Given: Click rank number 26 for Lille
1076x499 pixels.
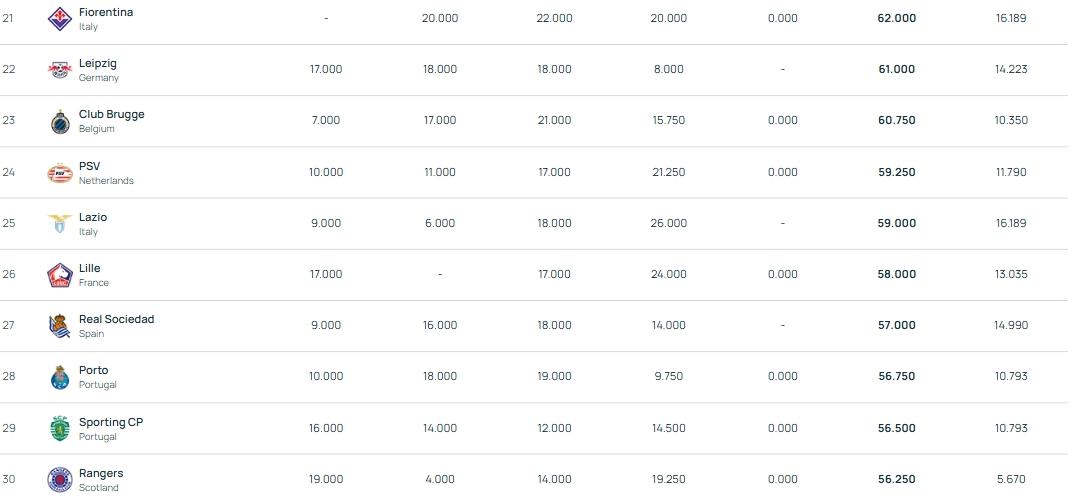Looking at the screenshot, I should [x=9, y=274].
